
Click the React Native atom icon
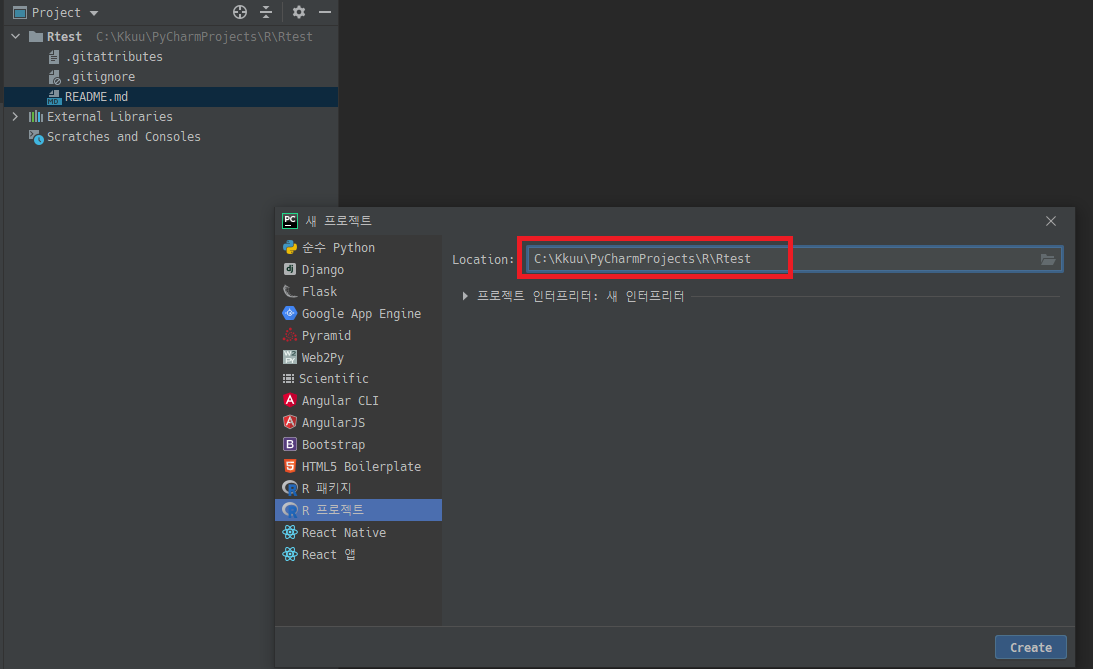pyautogui.click(x=290, y=532)
